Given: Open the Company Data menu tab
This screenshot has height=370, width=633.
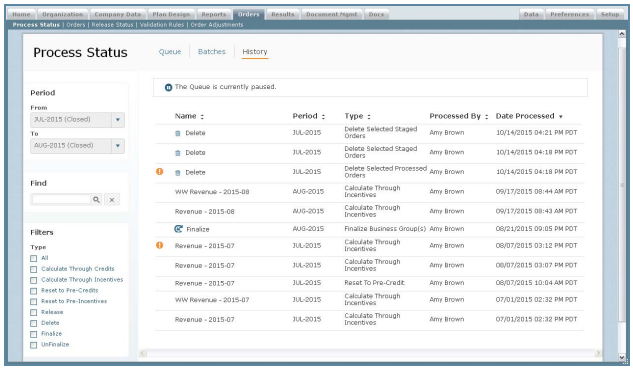Looking at the screenshot, I should [117, 14].
